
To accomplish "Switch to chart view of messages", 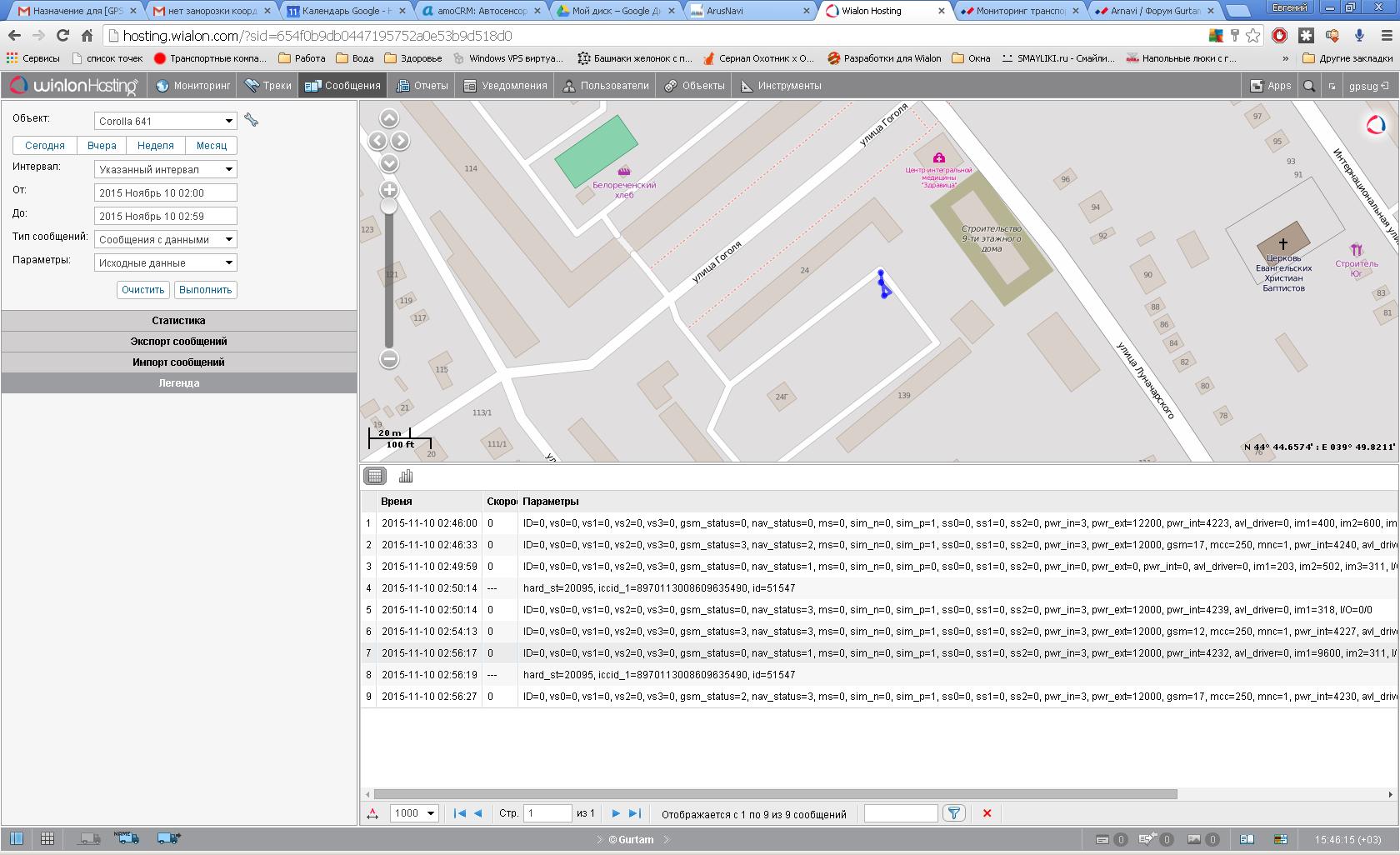I will [406, 476].
